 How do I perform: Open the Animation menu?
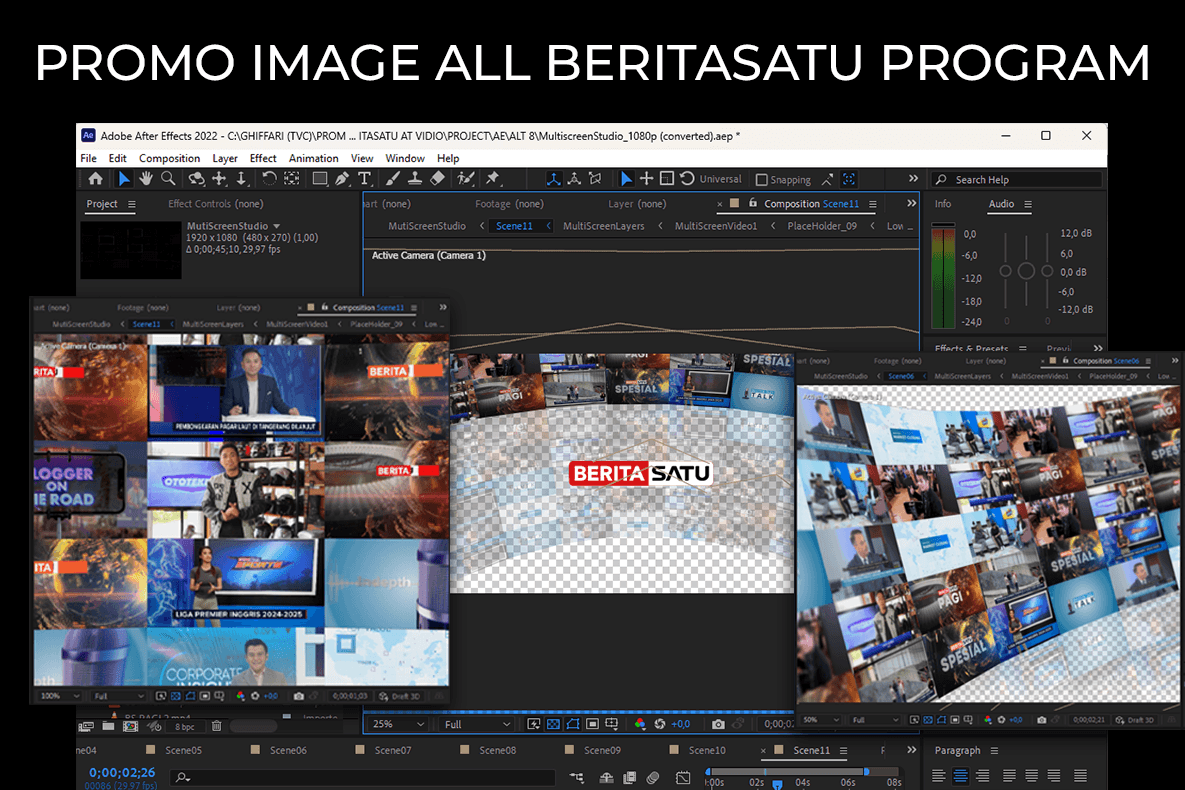point(313,158)
